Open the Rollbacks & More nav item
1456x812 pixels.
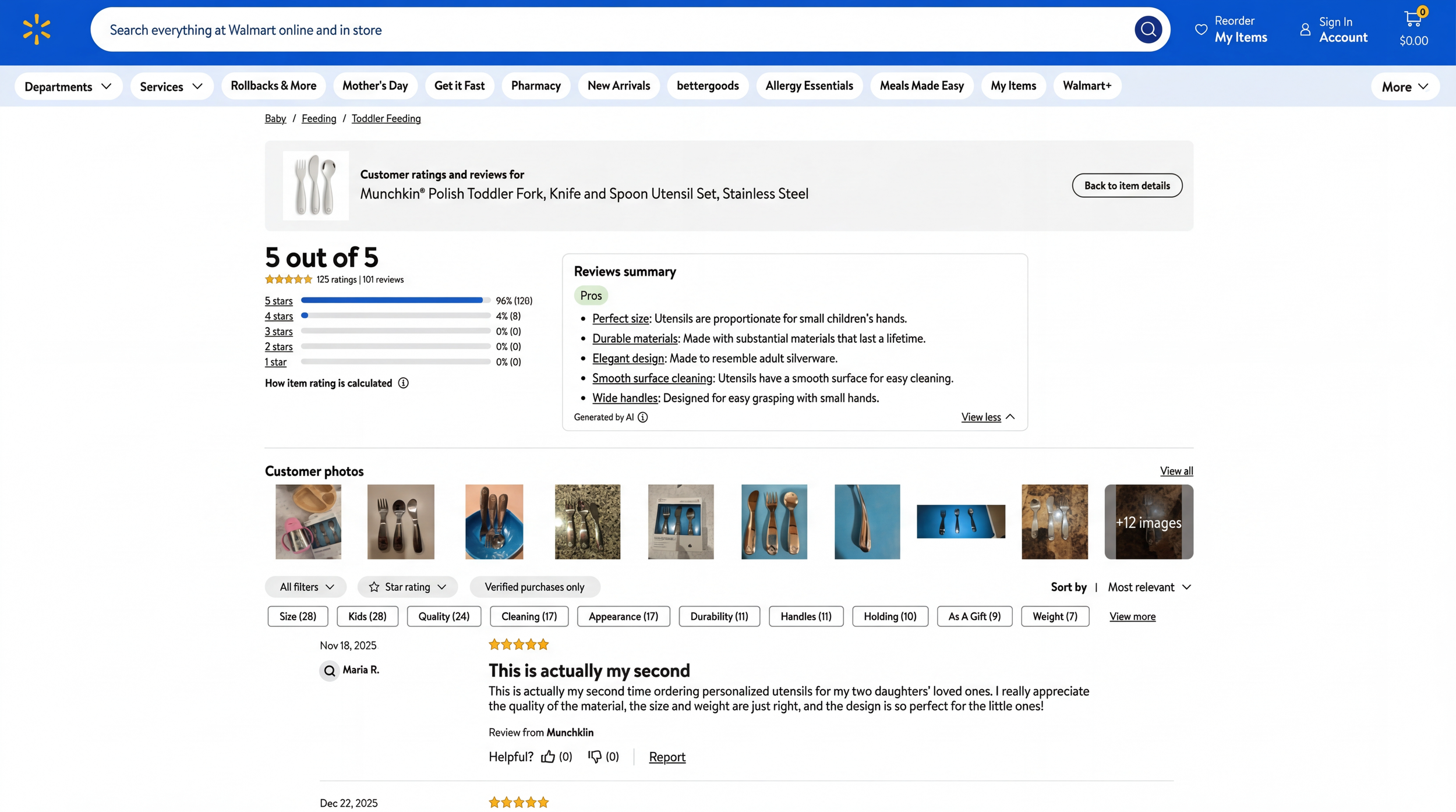pos(273,86)
